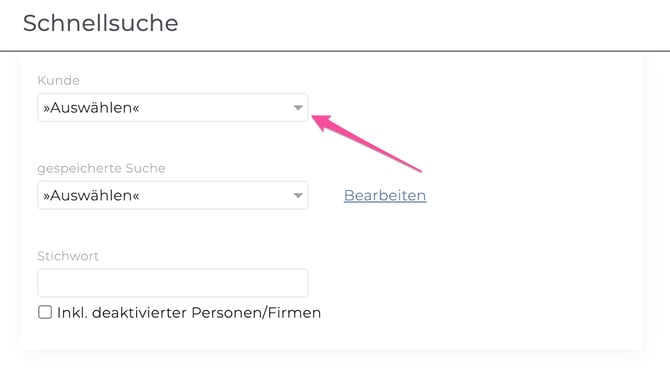Click the arrow icon of gespeicherte Suche
Screen dimensions: 670x374
tap(298, 196)
